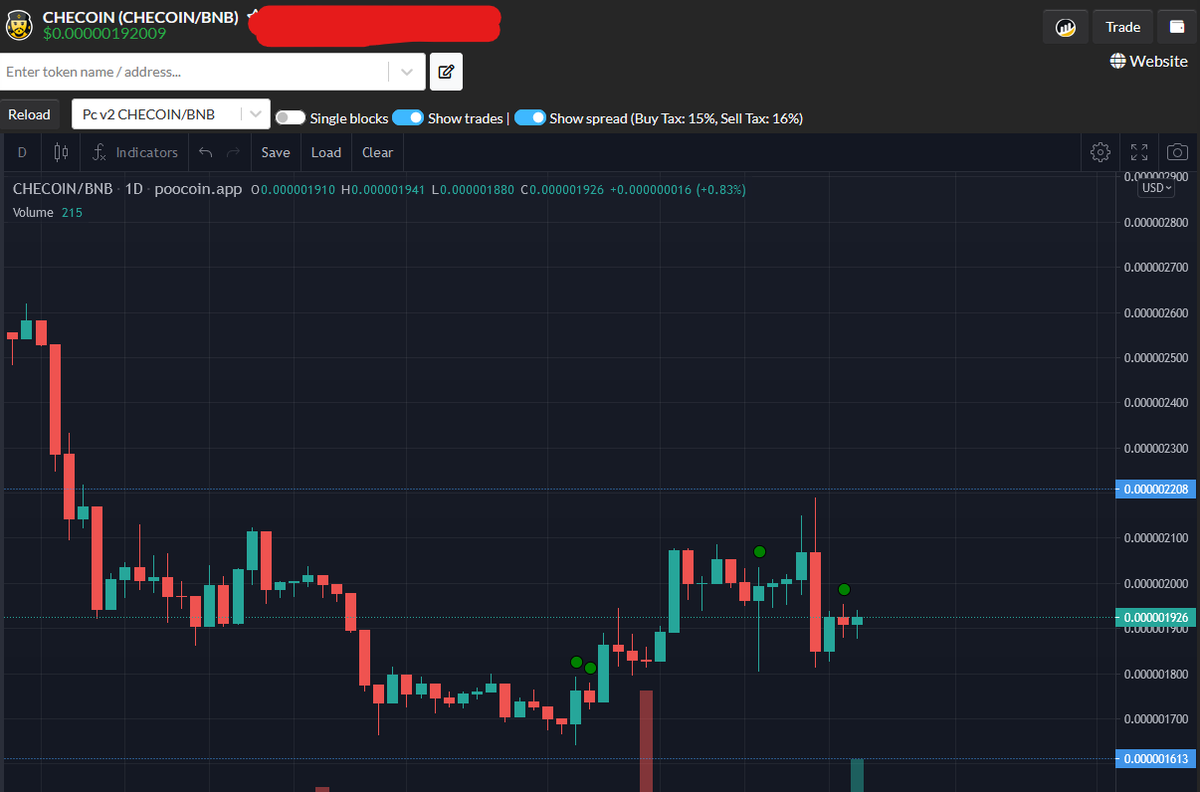Focus the token name / address input
The image size is (1200, 792).
coord(195,72)
